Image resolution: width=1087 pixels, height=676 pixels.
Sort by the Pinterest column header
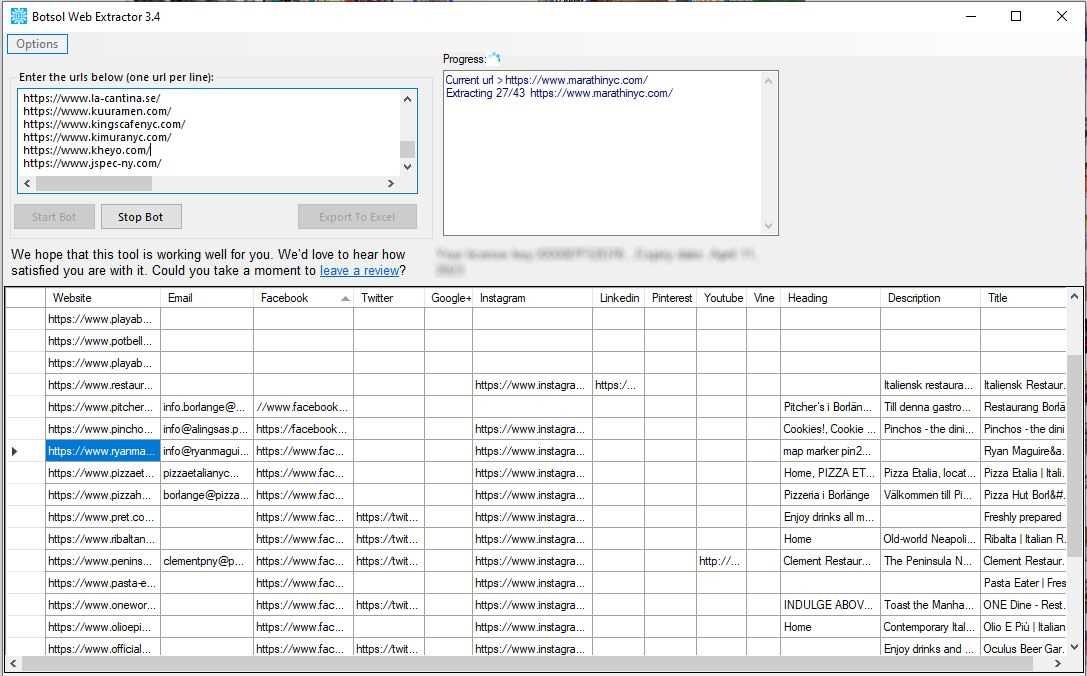(671, 298)
